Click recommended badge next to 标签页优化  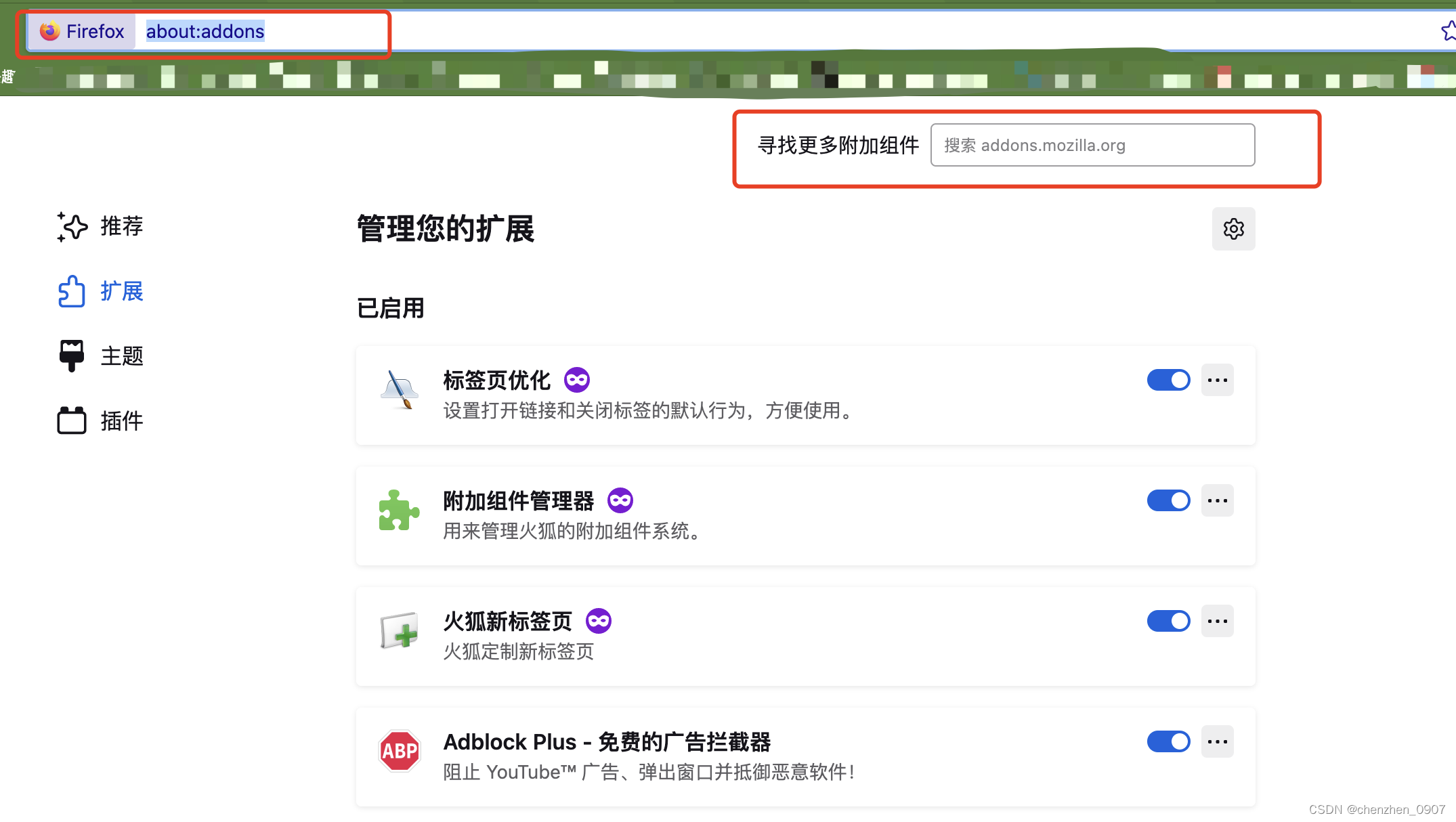(577, 380)
